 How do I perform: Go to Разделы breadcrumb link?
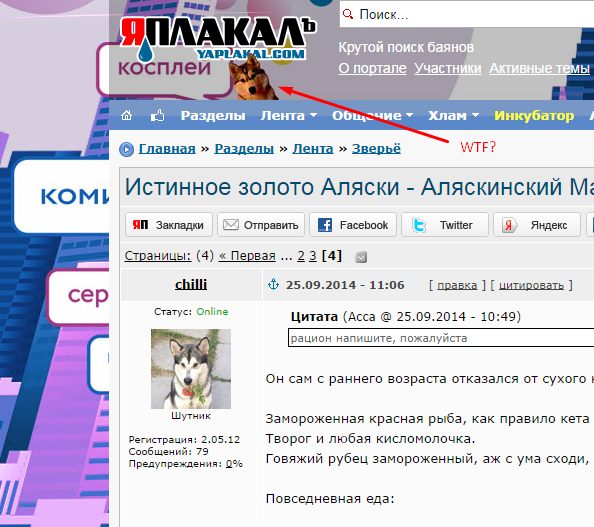click(244, 149)
